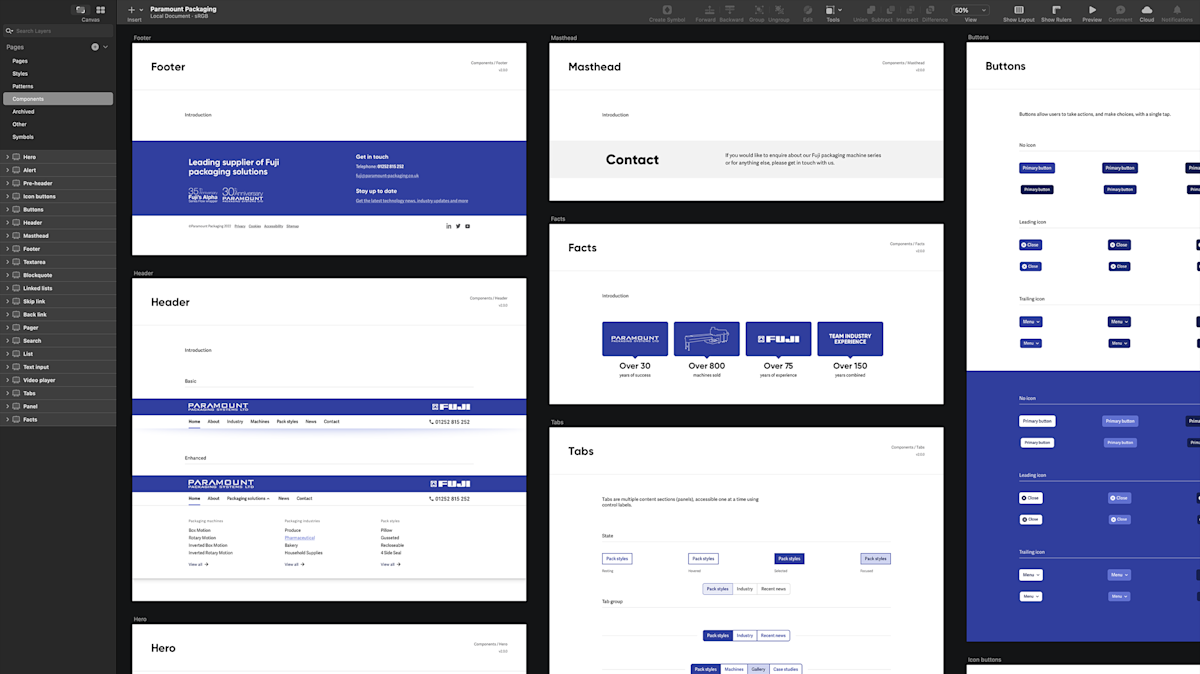Click Packaging solutions in the Enhanced header
The image size is (1200, 674).
[x=248, y=498]
